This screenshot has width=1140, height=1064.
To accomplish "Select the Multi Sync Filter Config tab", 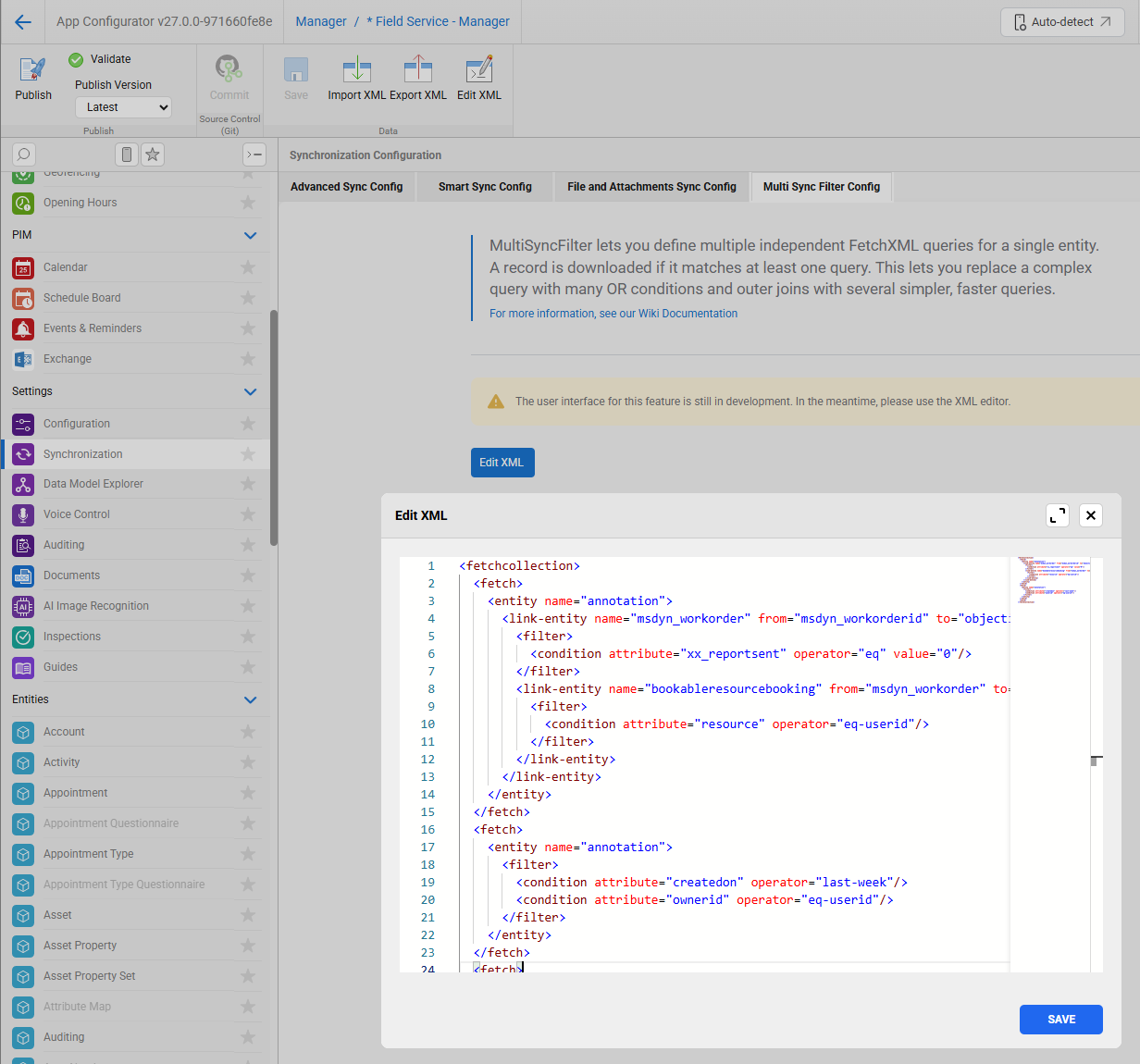I will pos(822,187).
